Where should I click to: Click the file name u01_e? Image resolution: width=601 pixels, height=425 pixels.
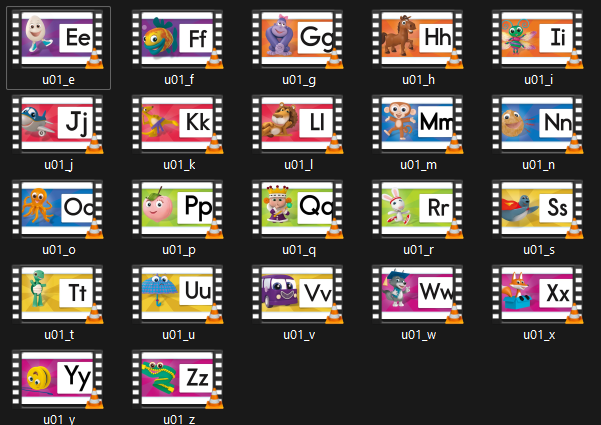click(x=58, y=80)
